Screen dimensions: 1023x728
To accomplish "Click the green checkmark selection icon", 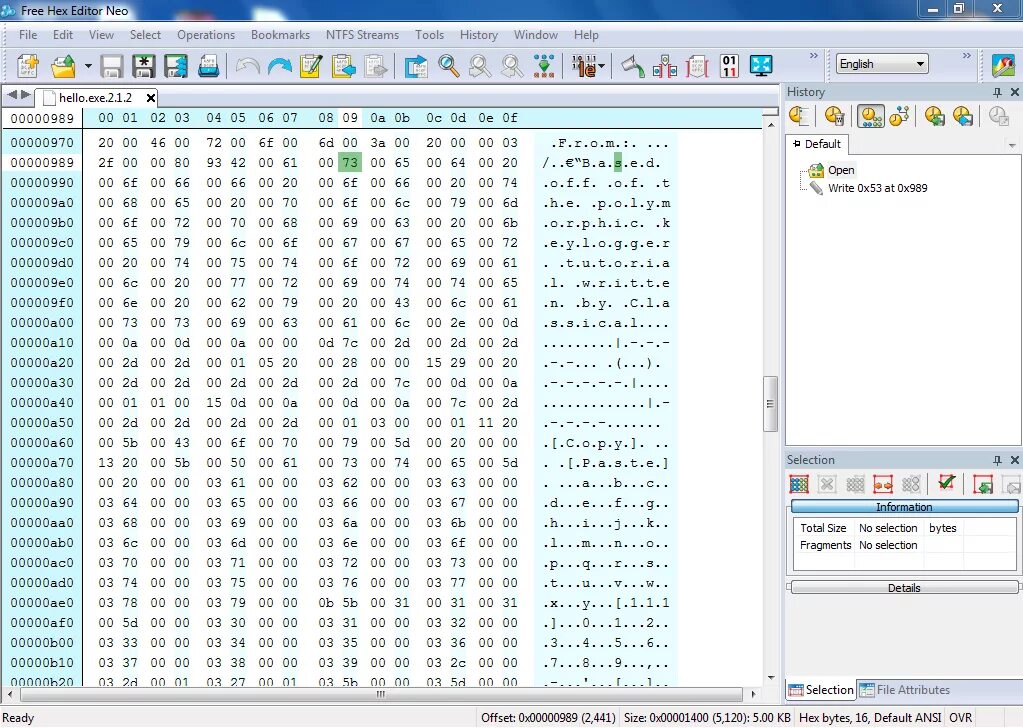I will coord(947,483).
